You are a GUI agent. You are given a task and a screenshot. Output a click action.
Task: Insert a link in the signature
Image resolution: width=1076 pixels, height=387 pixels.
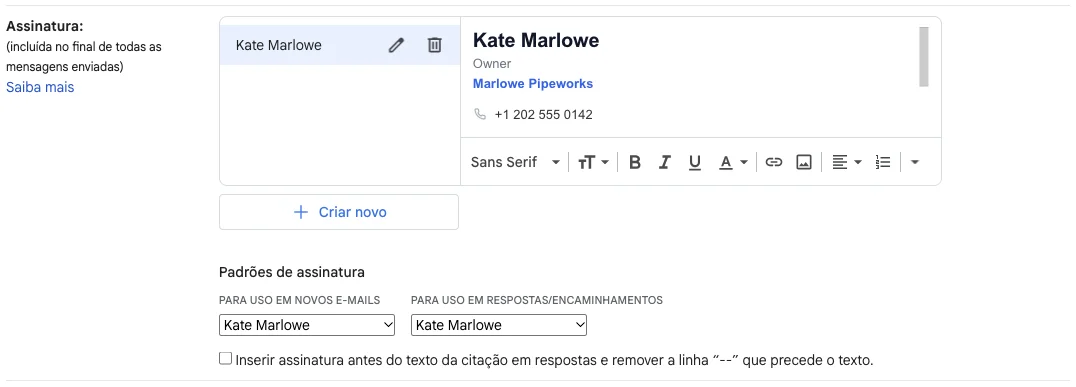point(774,163)
